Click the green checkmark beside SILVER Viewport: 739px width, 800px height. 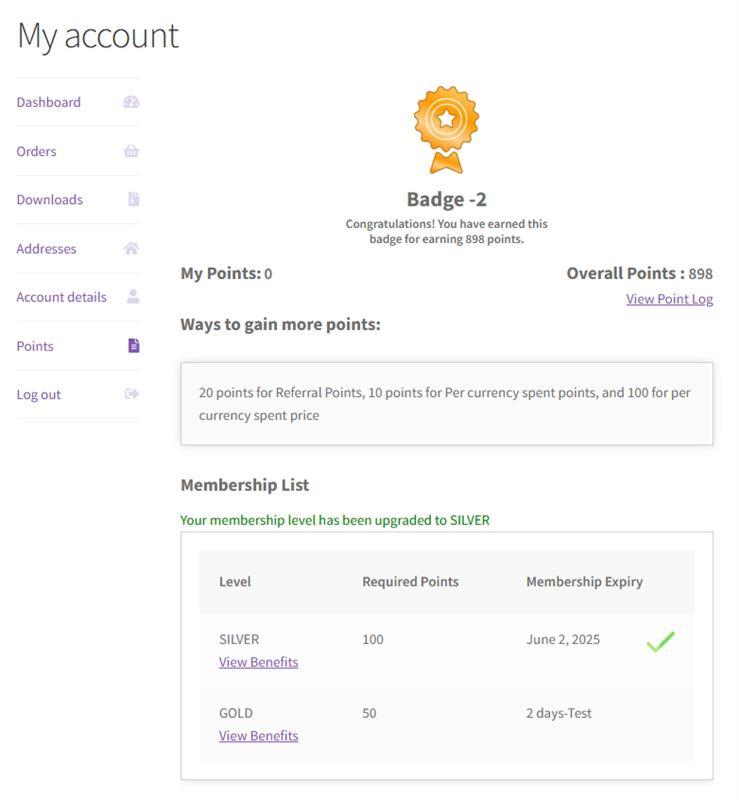click(660, 641)
